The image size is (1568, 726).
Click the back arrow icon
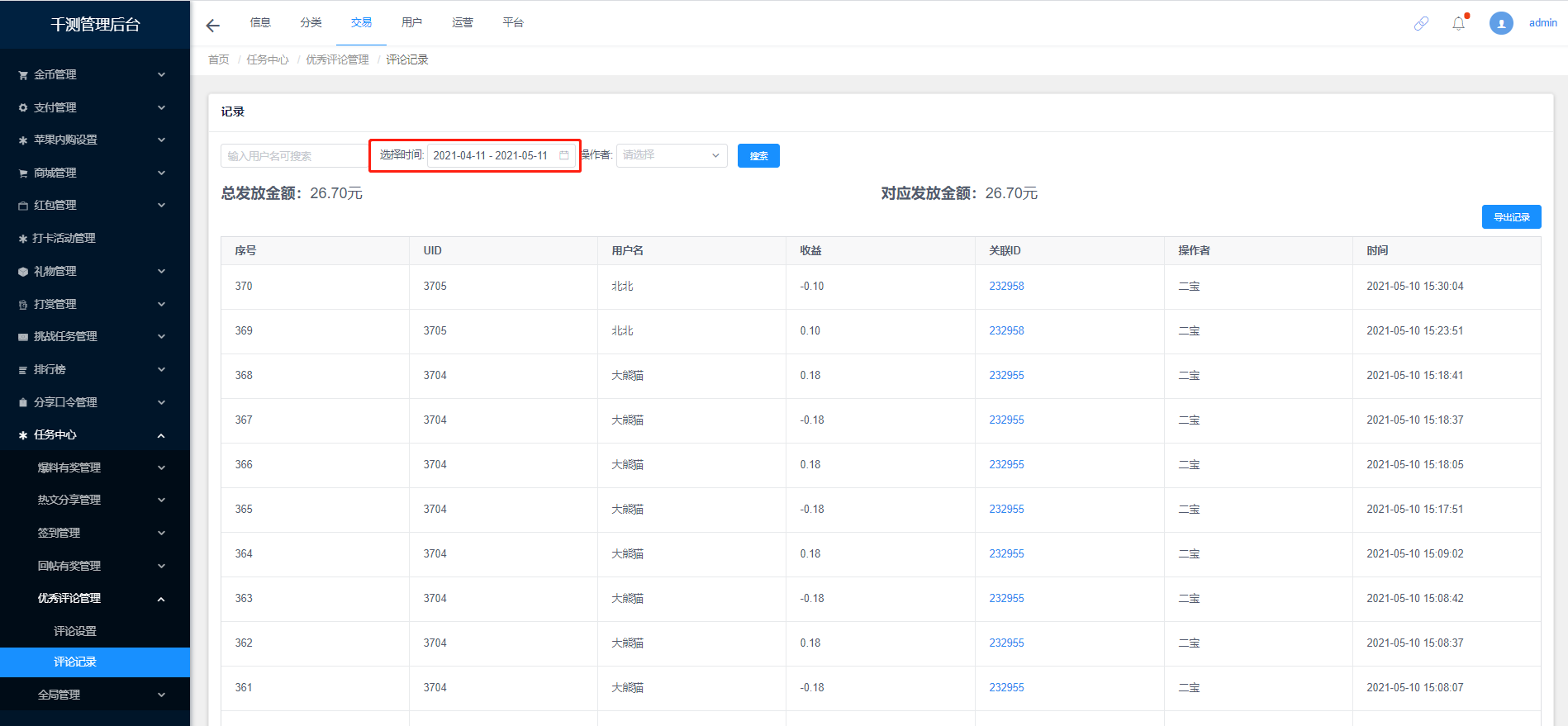click(212, 26)
